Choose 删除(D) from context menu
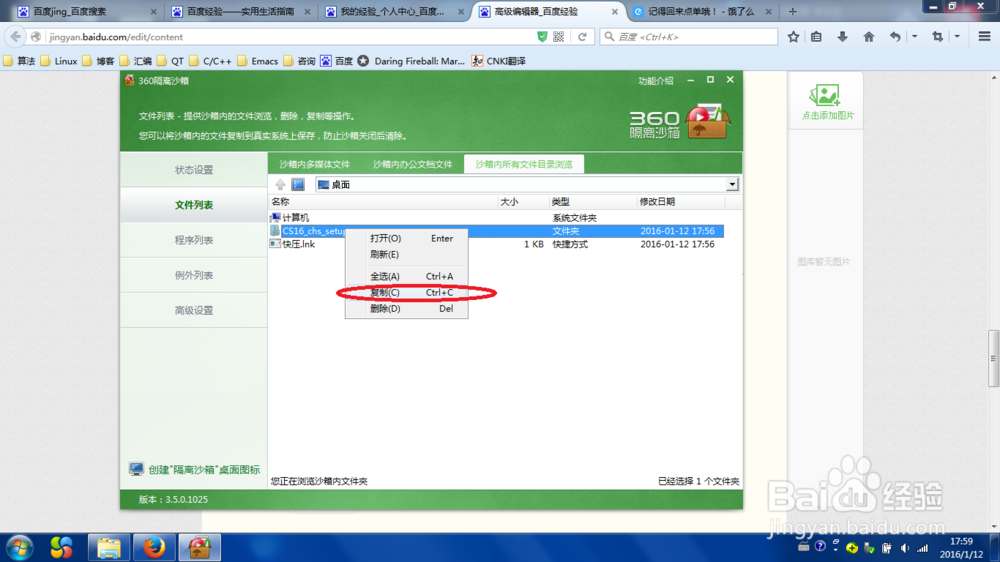This screenshot has height=562, width=1000. 406,308
